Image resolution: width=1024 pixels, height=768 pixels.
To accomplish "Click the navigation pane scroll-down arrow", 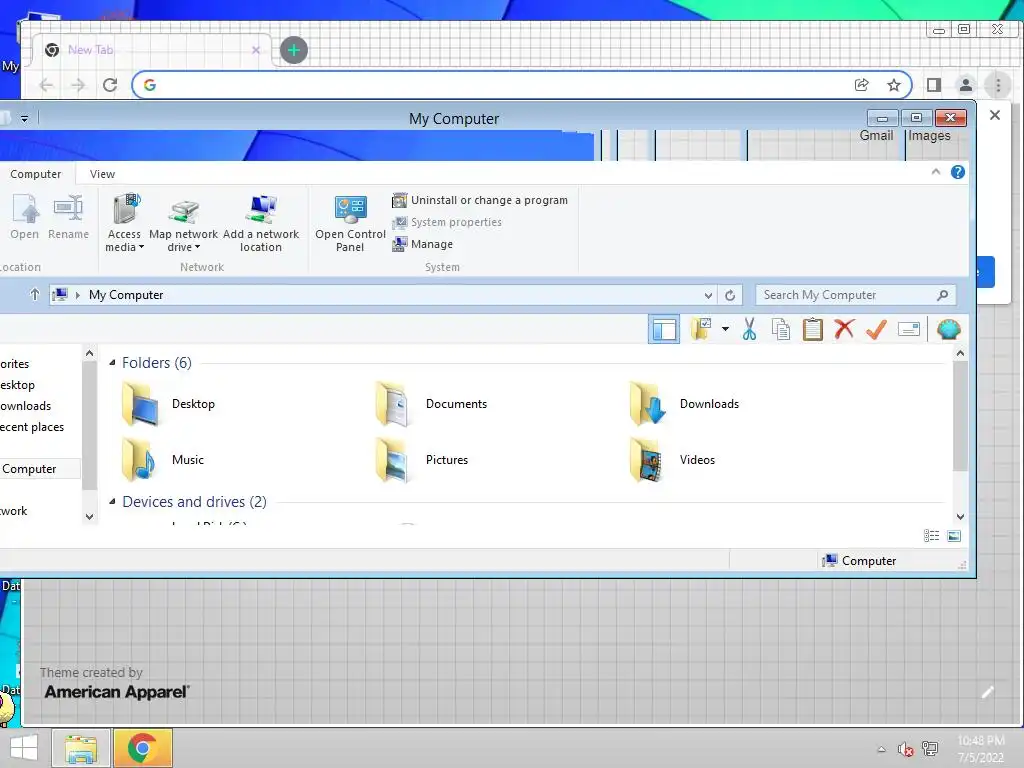I will click(x=89, y=517).
